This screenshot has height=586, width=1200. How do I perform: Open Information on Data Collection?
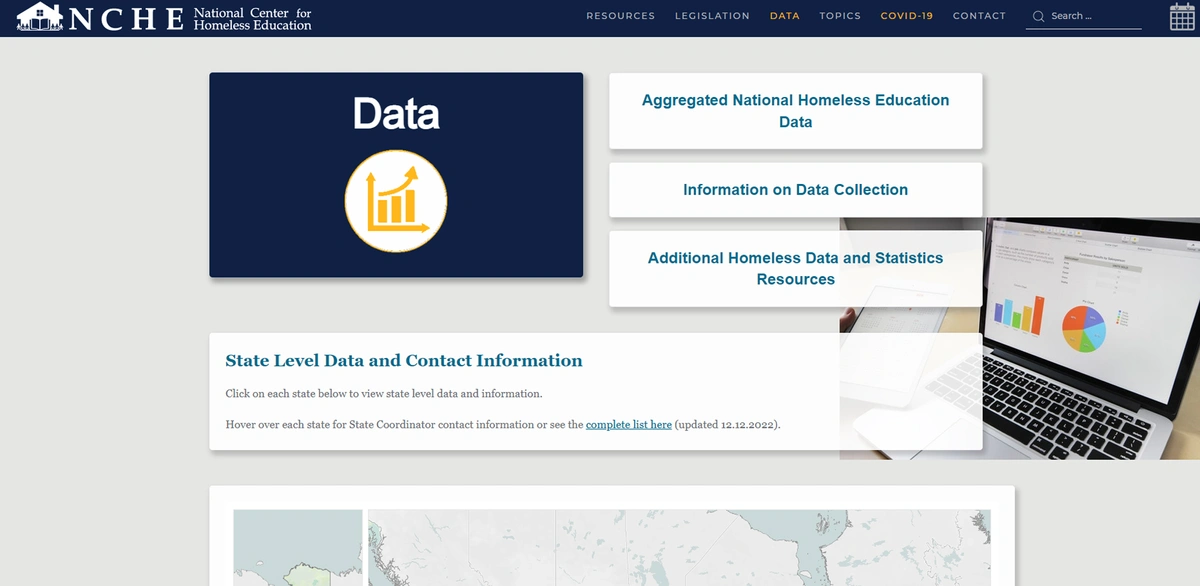795,189
